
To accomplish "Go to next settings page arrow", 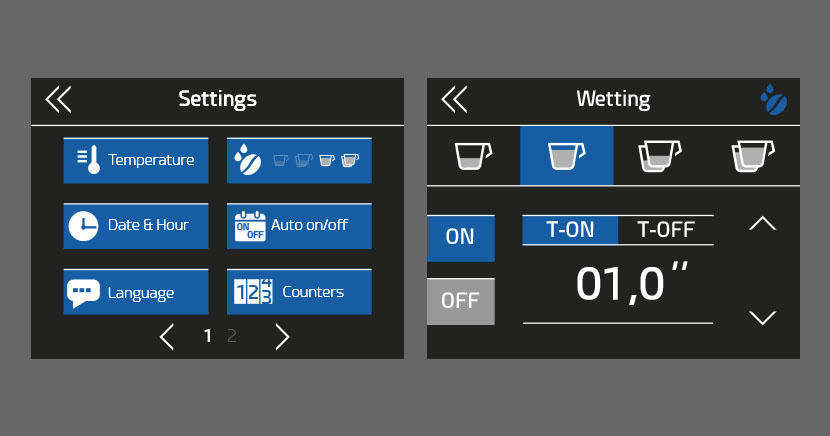I will point(283,337).
